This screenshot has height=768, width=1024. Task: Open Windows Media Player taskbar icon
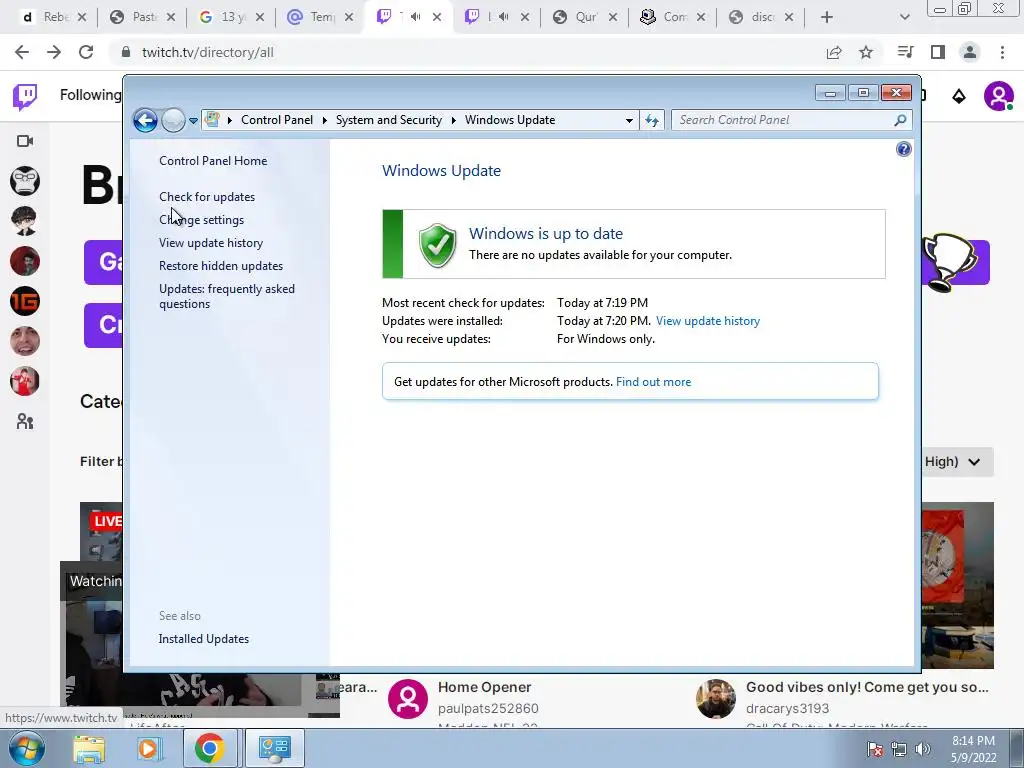pyautogui.click(x=148, y=748)
